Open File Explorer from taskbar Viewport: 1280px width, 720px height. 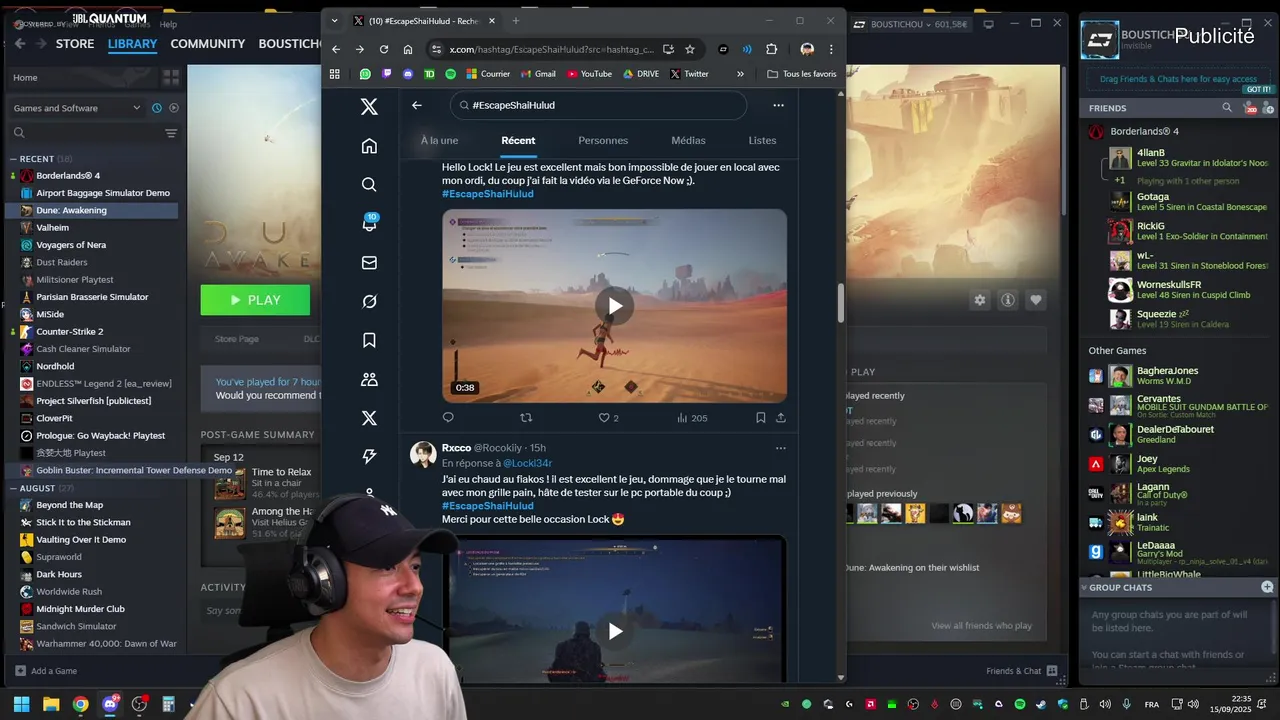(51, 704)
